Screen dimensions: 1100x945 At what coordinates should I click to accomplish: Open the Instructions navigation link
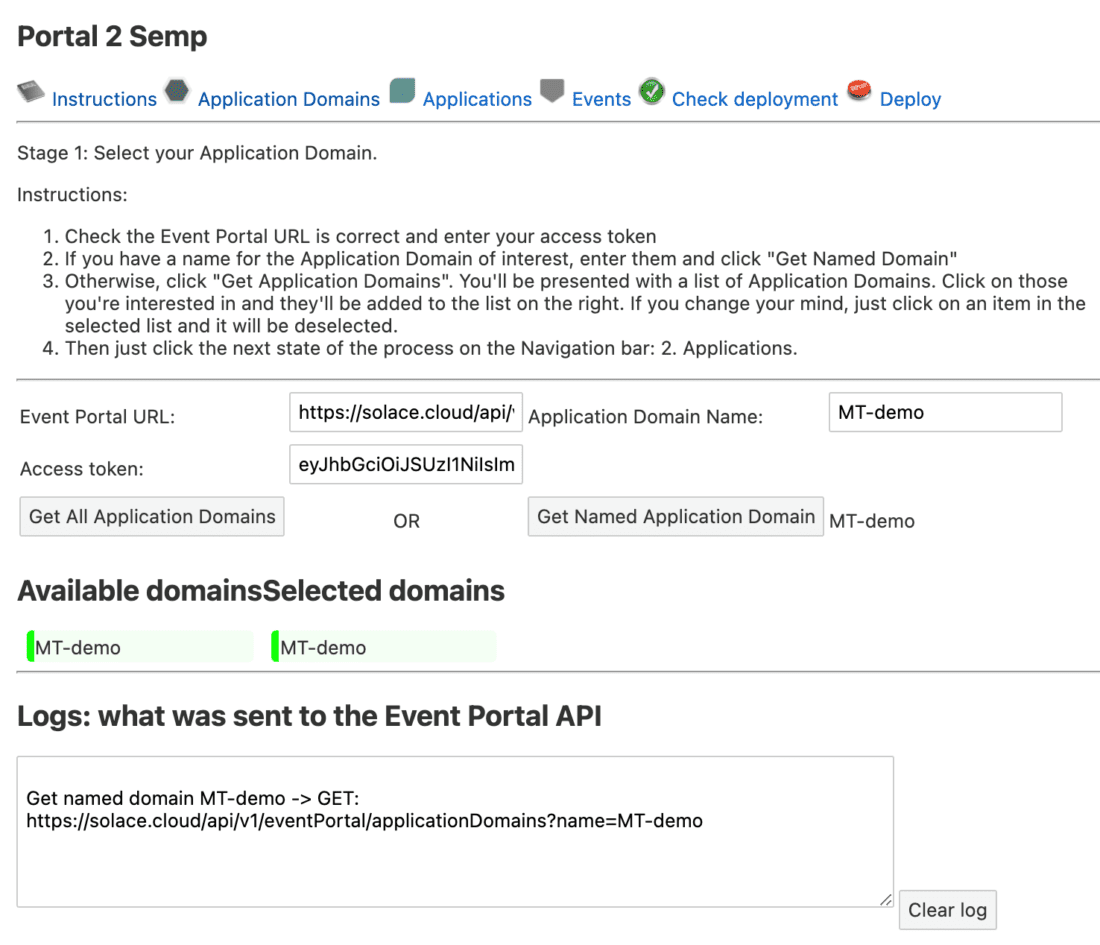click(104, 99)
